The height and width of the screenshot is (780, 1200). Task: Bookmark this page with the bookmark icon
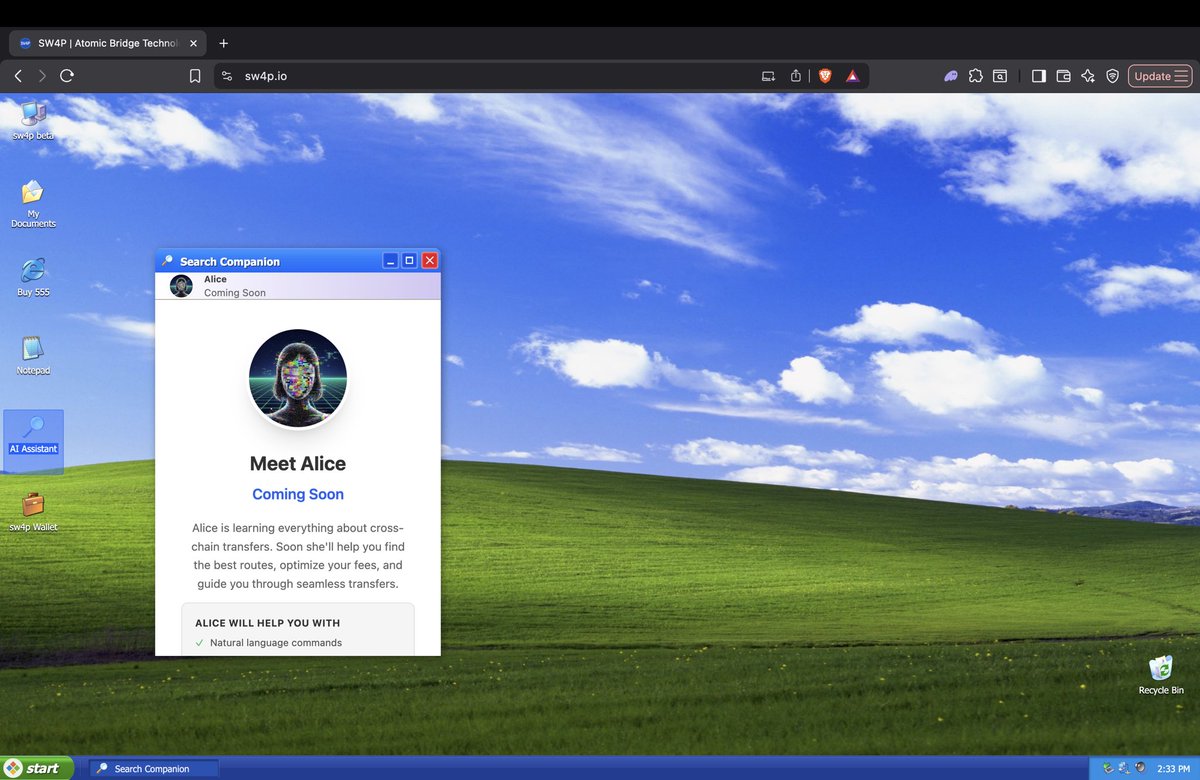coord(195,76)
